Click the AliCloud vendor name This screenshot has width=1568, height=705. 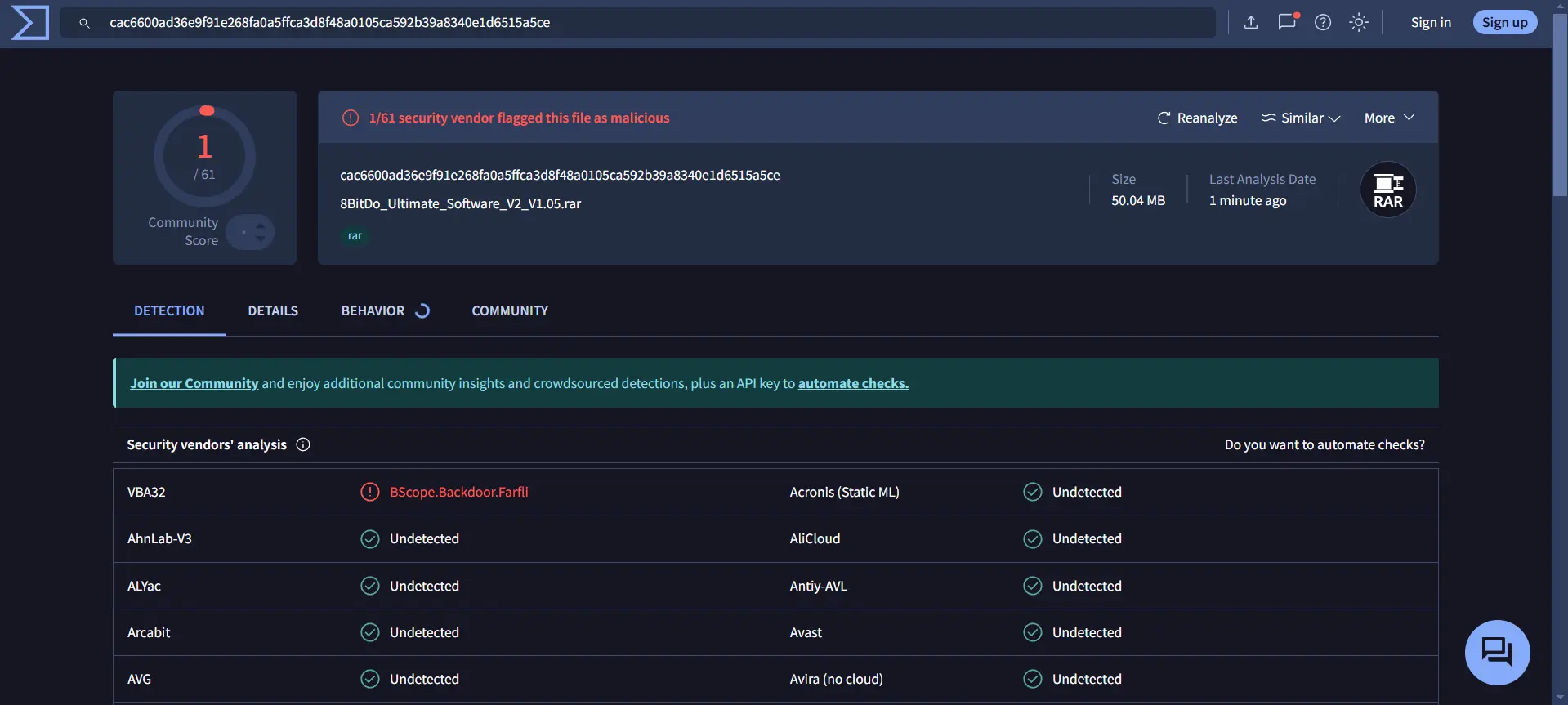(815, 538)
